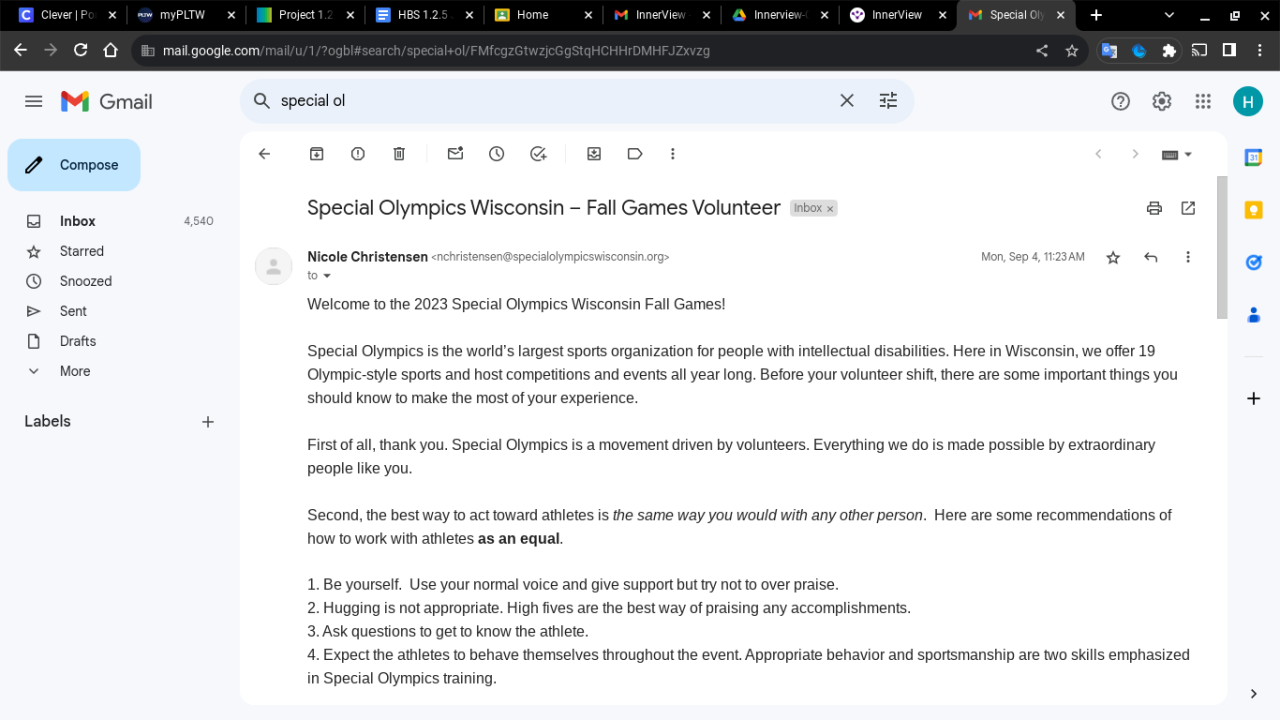Click the search magnifier icon

[262, 100]
